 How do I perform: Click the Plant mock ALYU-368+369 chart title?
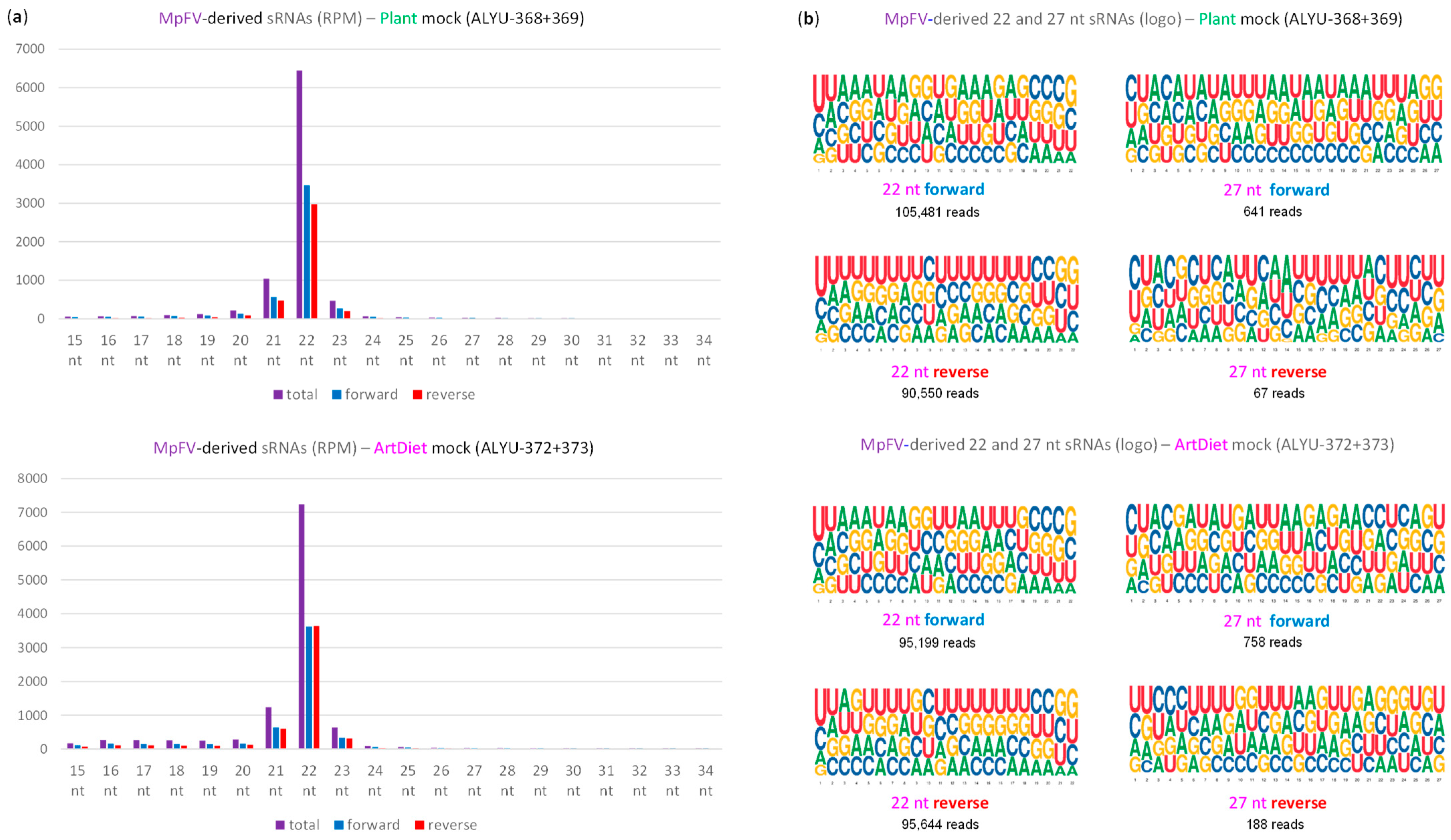tap(372, 18)
